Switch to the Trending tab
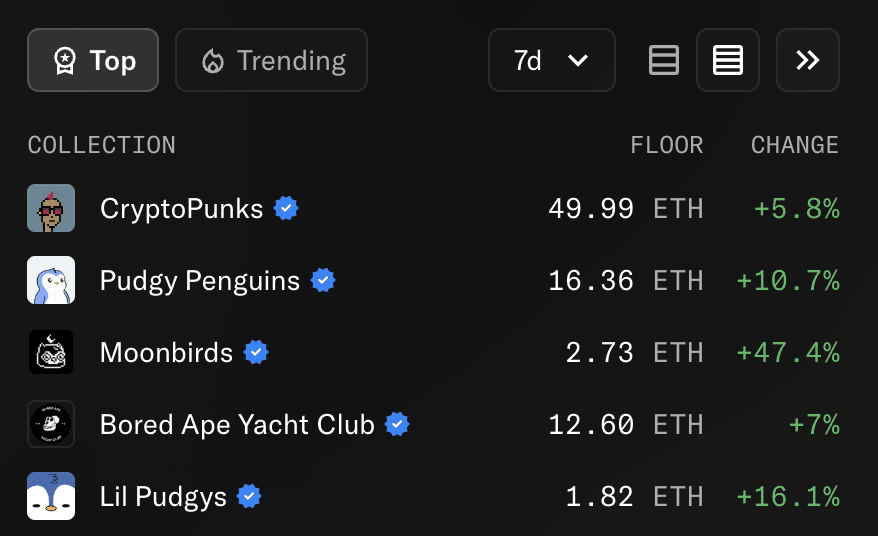This screenshot has width=878, height=536. 272,60
